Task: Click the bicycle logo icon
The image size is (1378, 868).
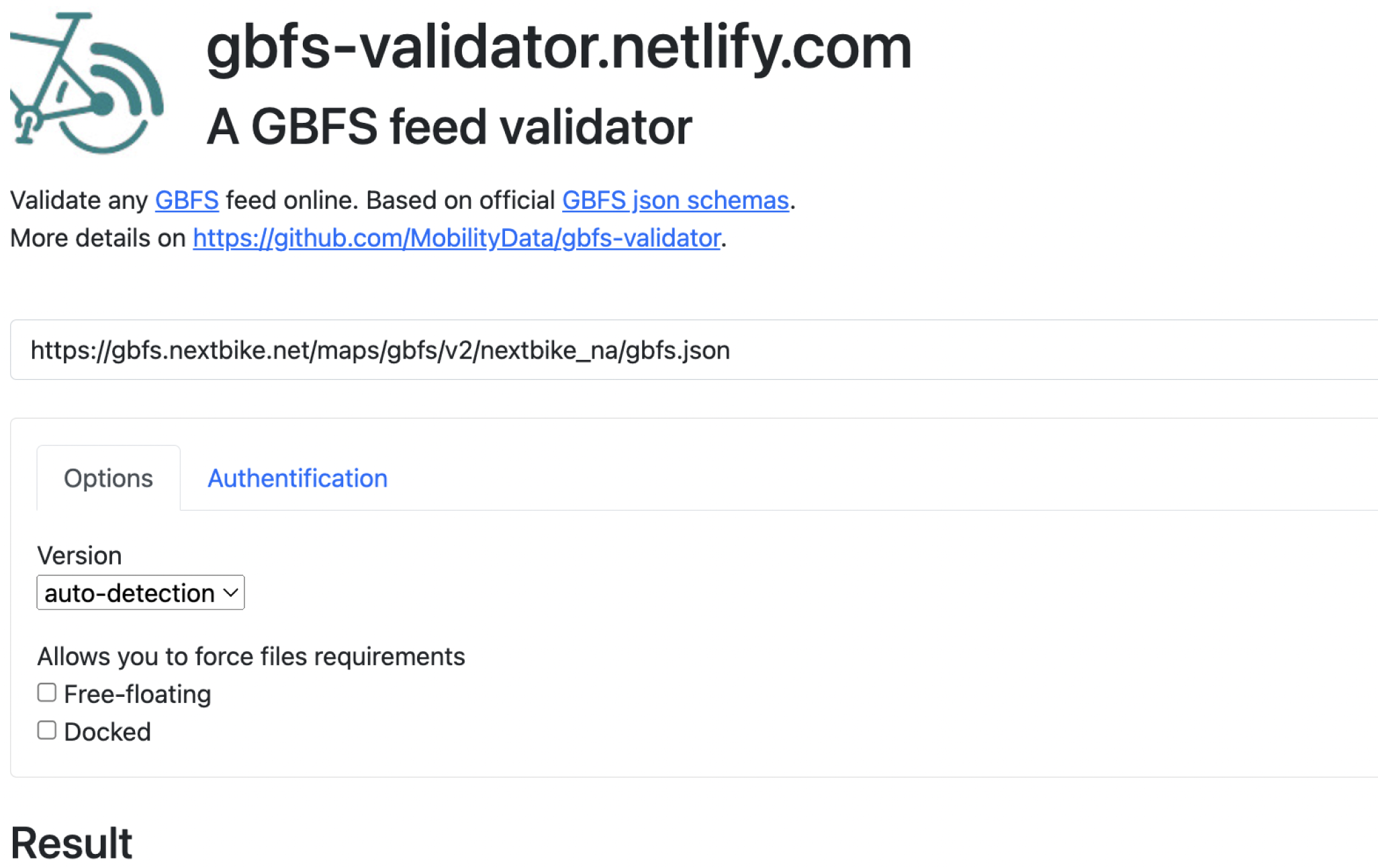Action: (x=87, y=83)
